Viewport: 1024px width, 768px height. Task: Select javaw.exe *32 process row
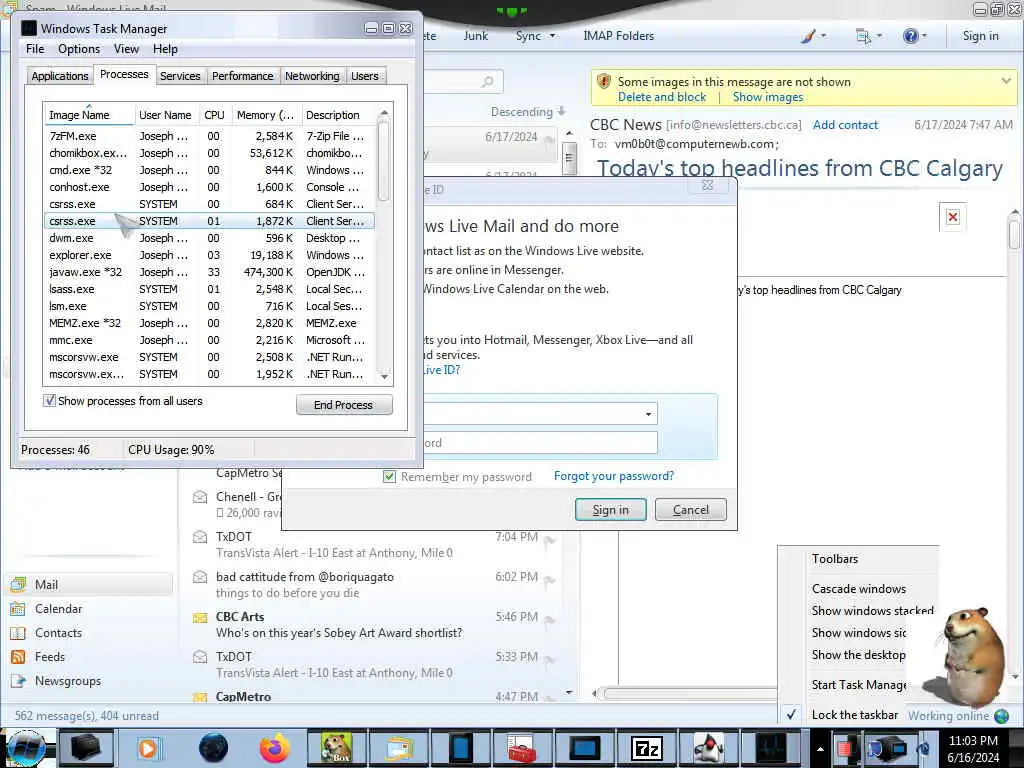pos(209,272)
